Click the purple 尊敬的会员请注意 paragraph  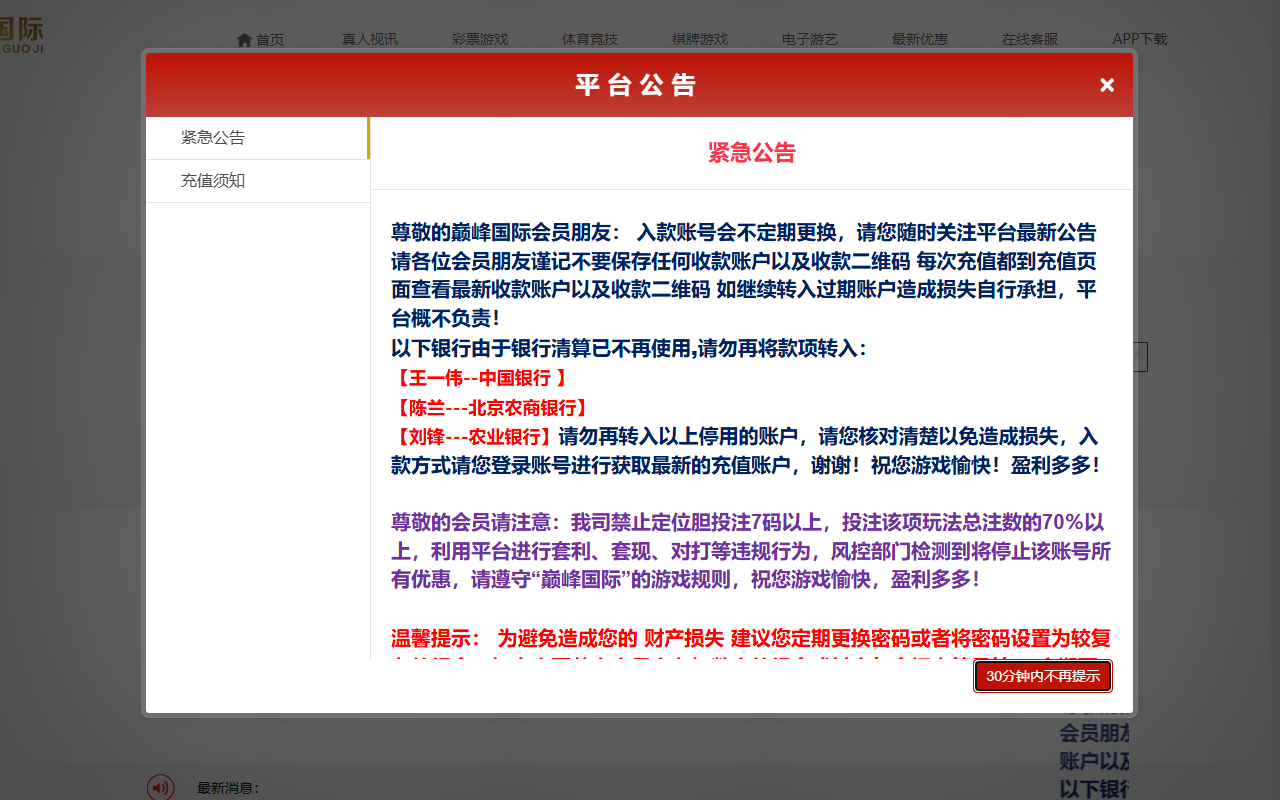point(750,551)
